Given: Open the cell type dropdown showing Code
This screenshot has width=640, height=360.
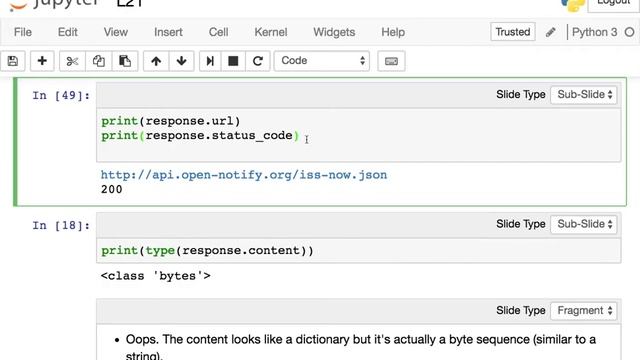Looking at the screenshot, I should (x=322, y=61).
